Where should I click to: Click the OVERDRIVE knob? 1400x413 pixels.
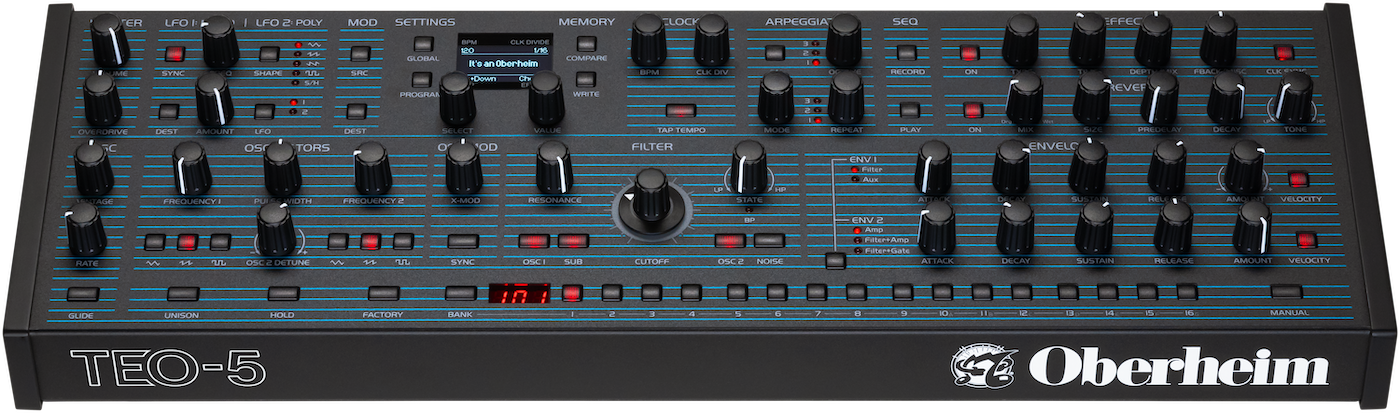[x=101, y=98]
